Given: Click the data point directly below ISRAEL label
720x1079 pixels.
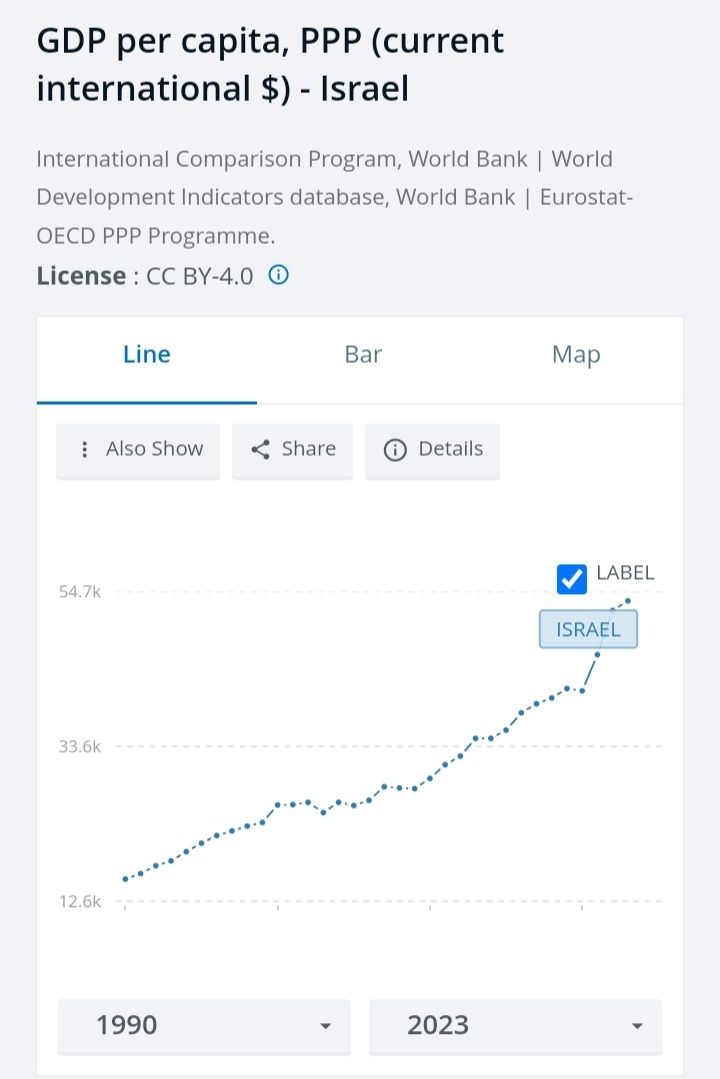Looking at the screenshot, I should tap(597, 655).
